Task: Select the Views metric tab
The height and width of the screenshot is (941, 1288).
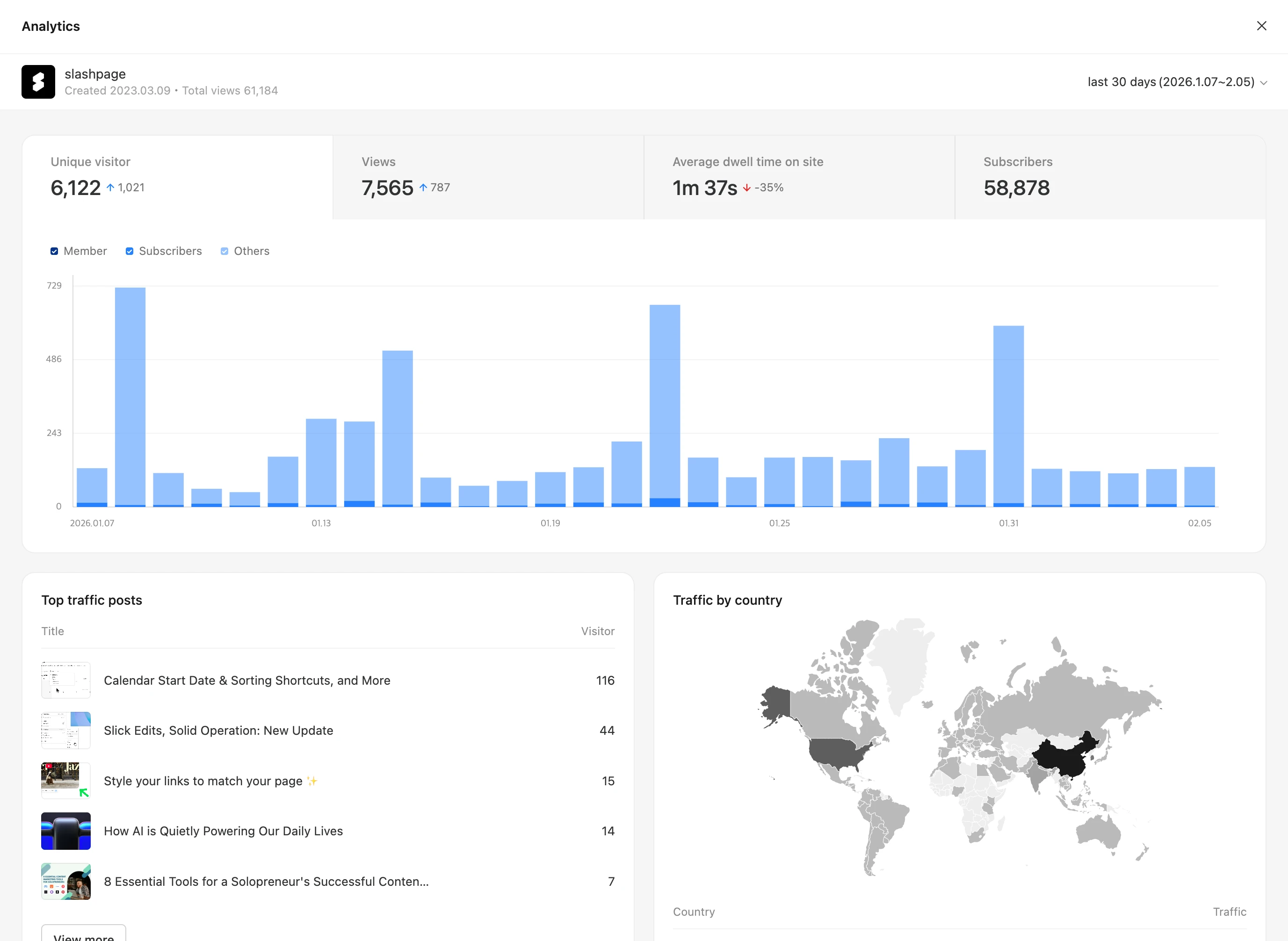Action: click(x=488, y=177)
